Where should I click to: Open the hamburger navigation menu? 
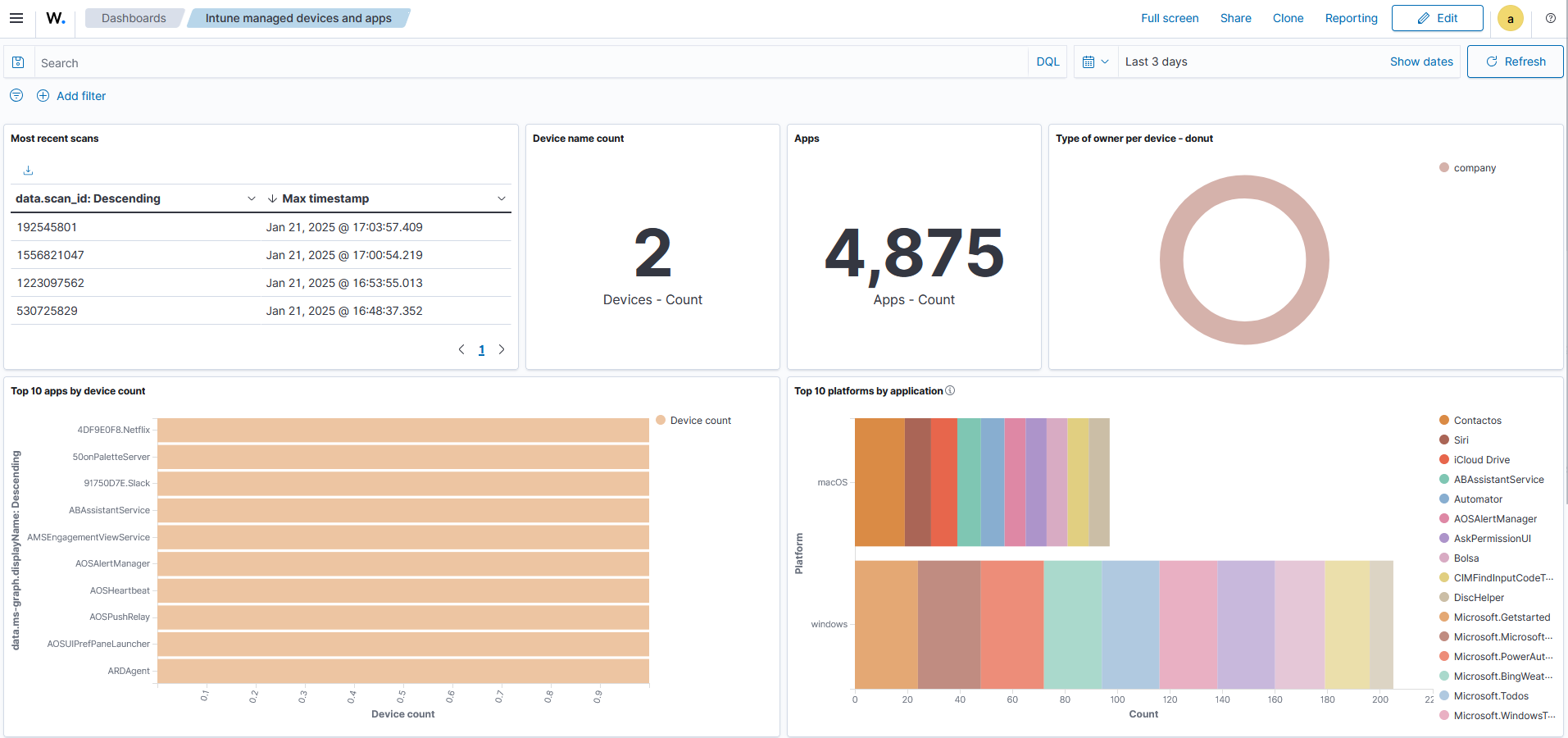[x=16, y=18]
